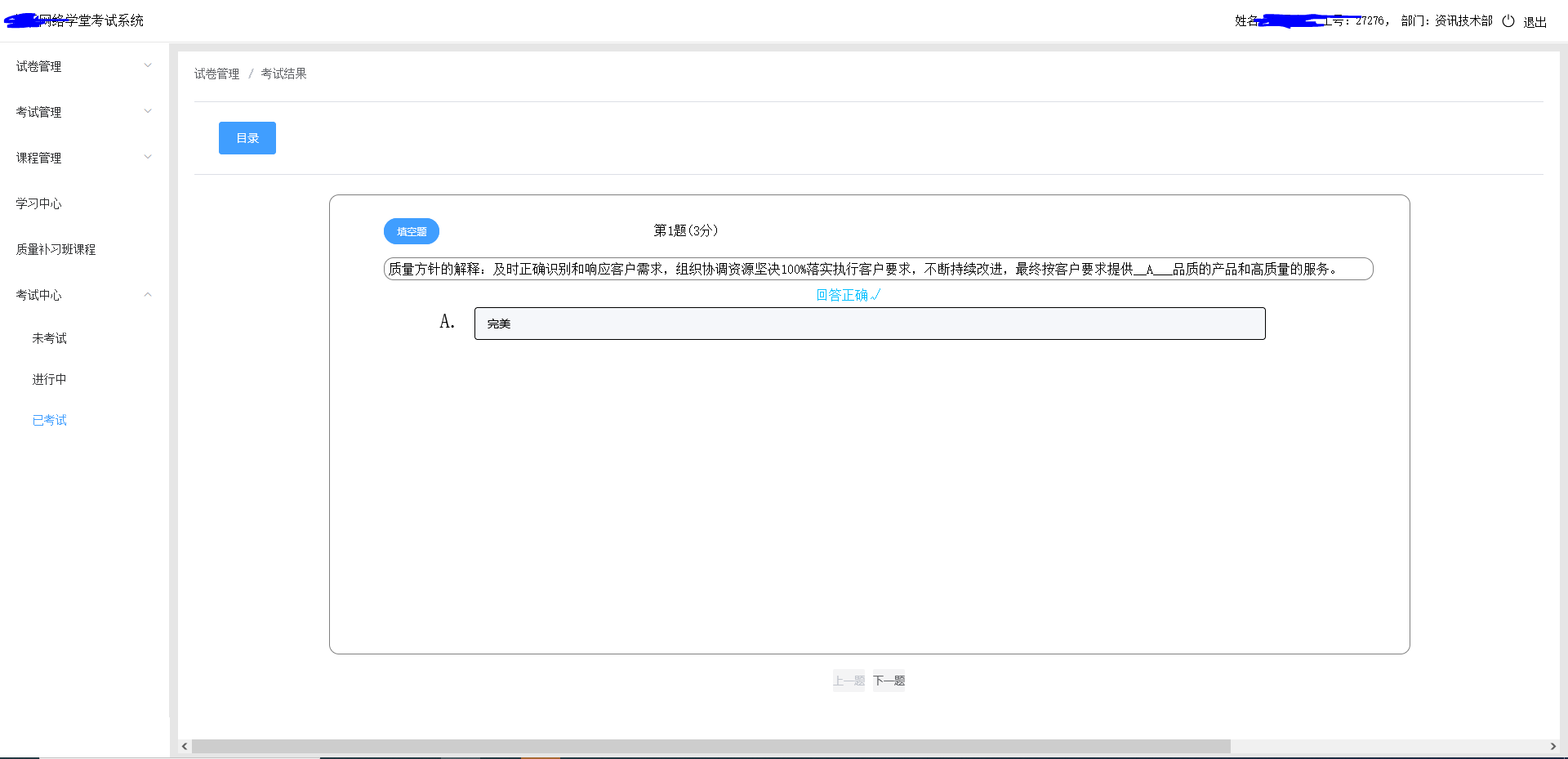
Task: Click the 填空题 question type tag
Action: [412, 231]
